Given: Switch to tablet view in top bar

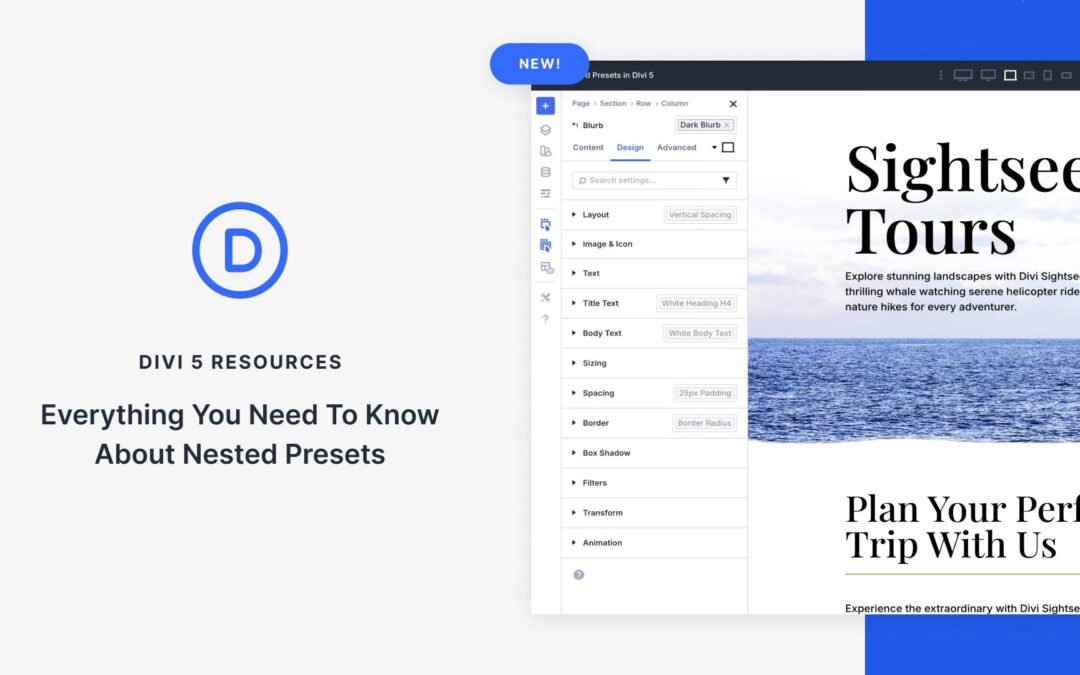Looking at the screenshot, I should 1029,75.
